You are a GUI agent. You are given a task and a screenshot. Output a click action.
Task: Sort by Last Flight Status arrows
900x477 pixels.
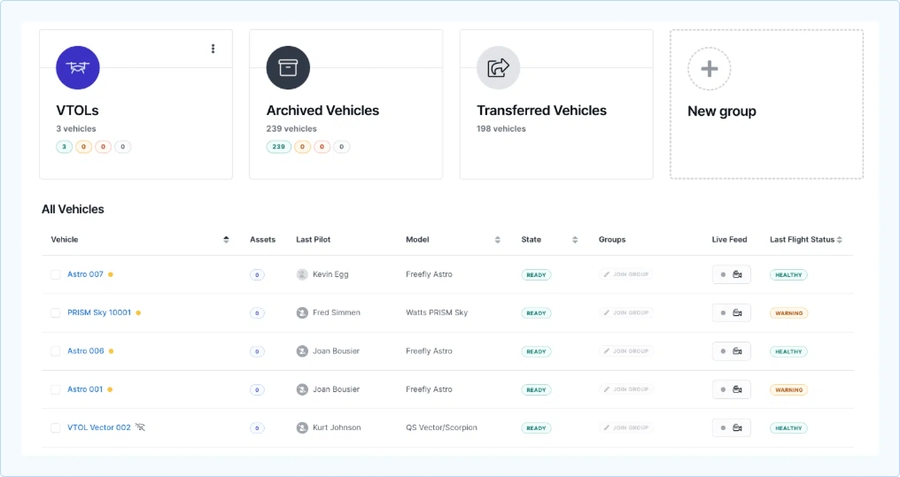click(840, 240)
